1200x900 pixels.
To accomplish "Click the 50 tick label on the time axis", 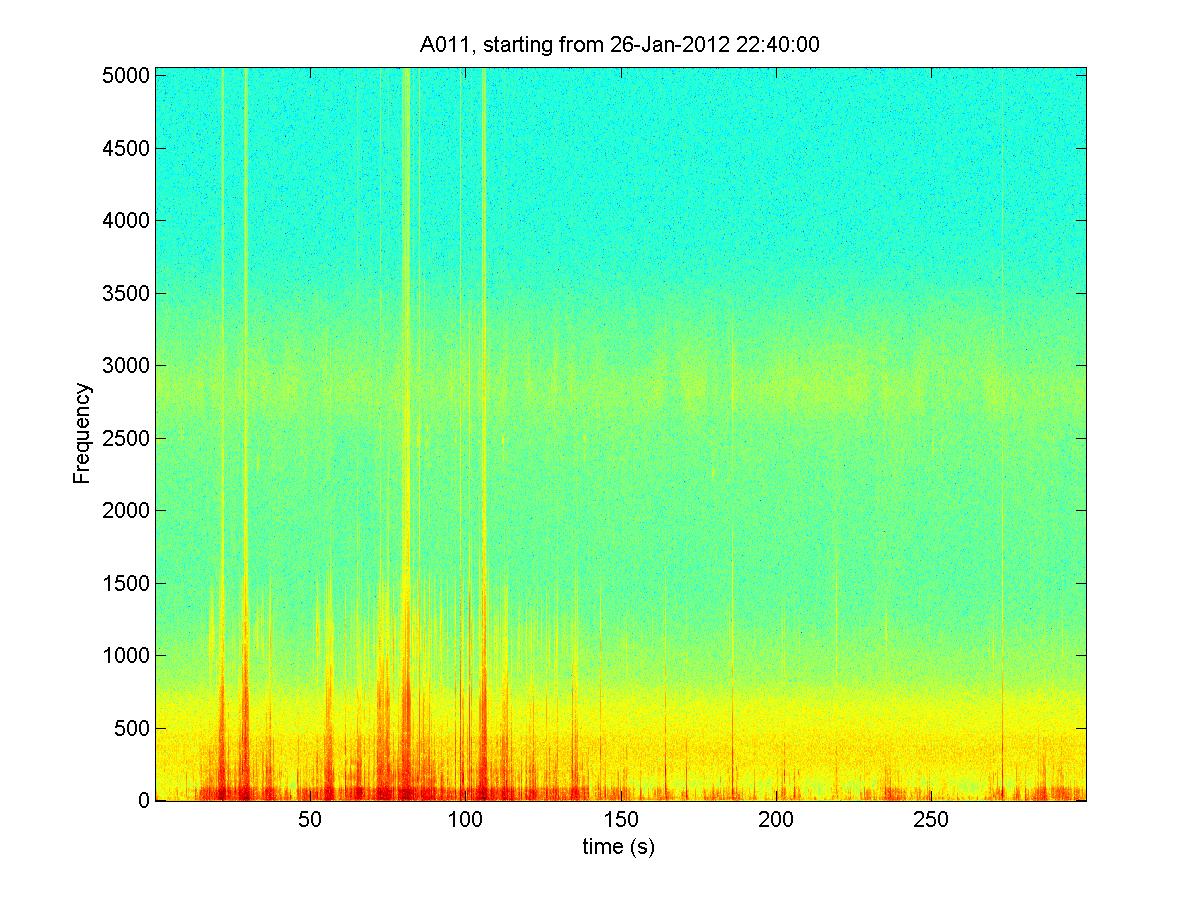I will tap(310, 821).
